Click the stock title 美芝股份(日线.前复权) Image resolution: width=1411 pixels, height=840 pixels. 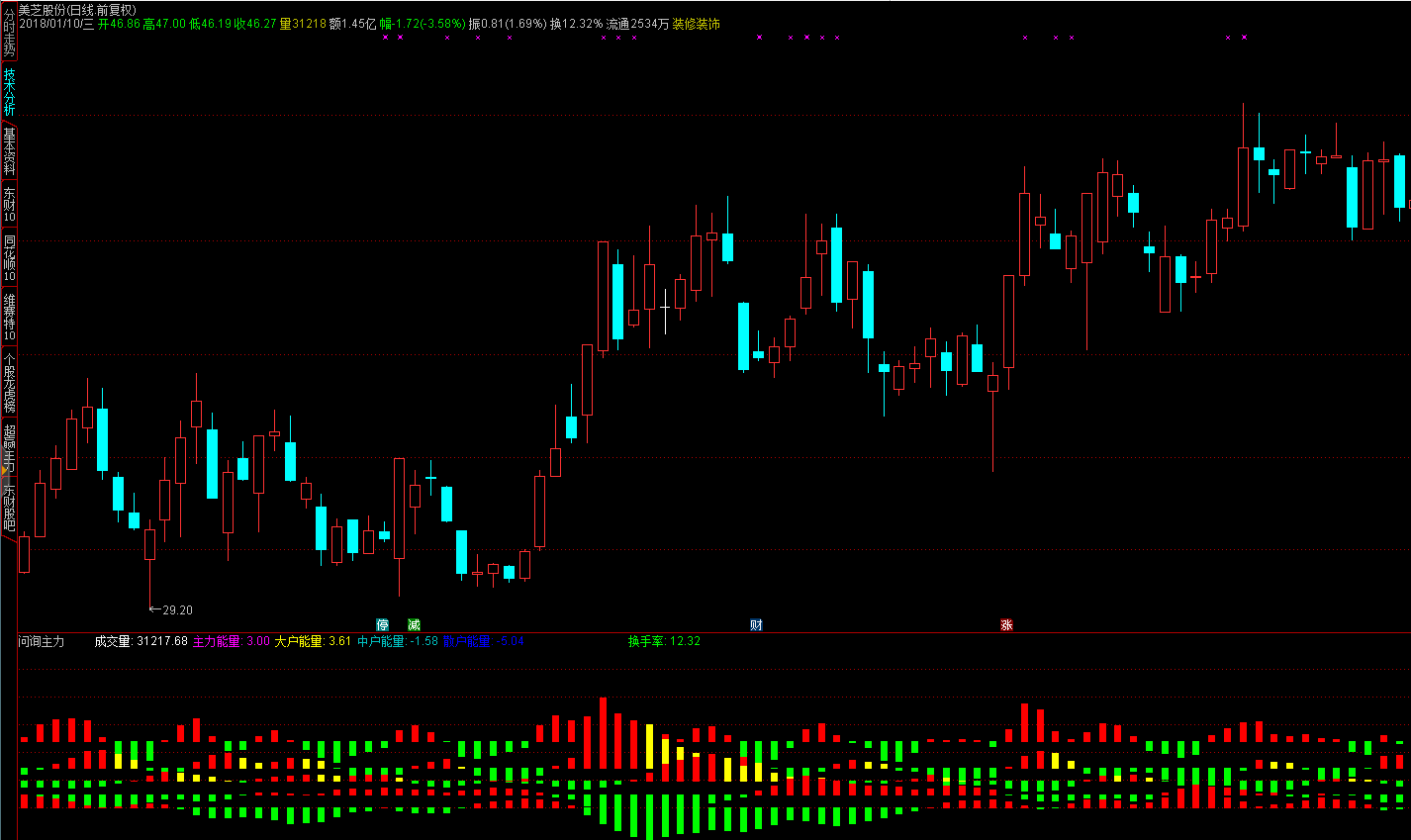(x=77, y=9)
